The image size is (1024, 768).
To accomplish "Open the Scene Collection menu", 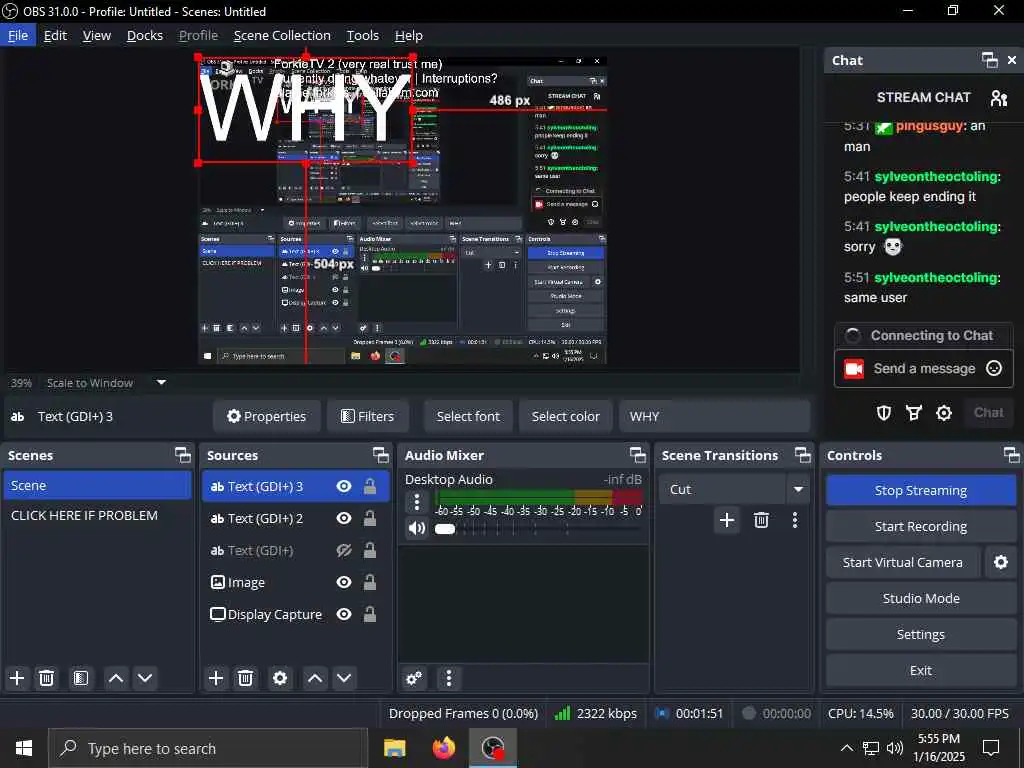I will 282,35.
